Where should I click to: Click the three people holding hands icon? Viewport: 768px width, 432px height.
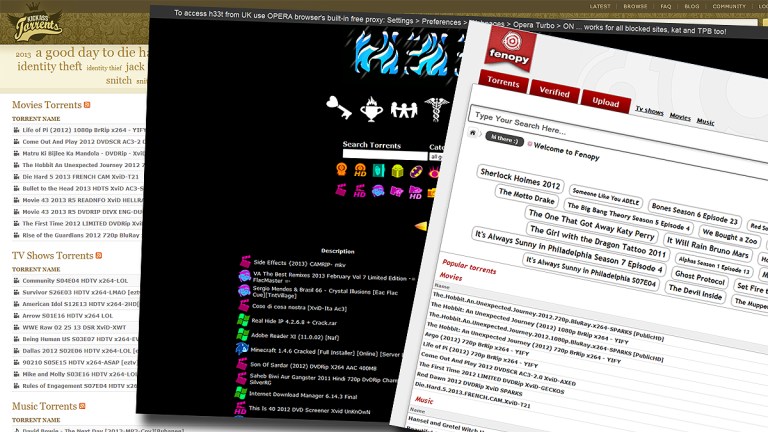pyautogui.click(x=404, y=110)
